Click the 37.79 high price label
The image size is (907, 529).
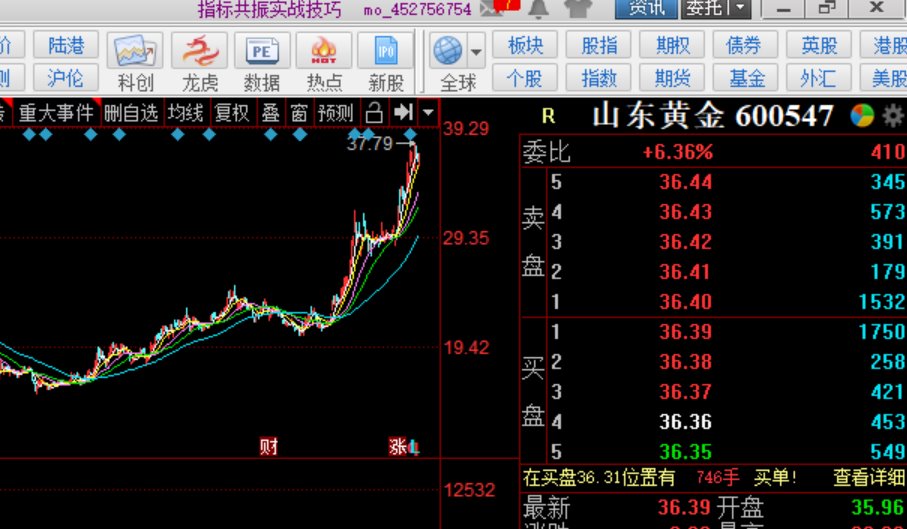click(x=370, y=143)
